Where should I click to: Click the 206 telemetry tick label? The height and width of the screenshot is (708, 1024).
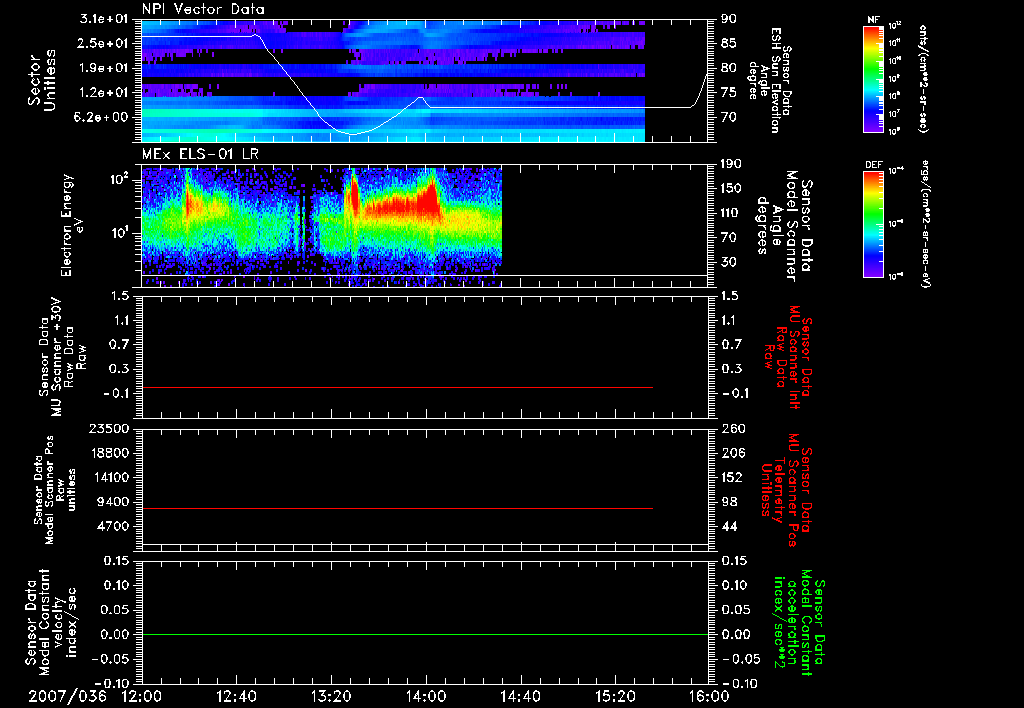[733, 453]
